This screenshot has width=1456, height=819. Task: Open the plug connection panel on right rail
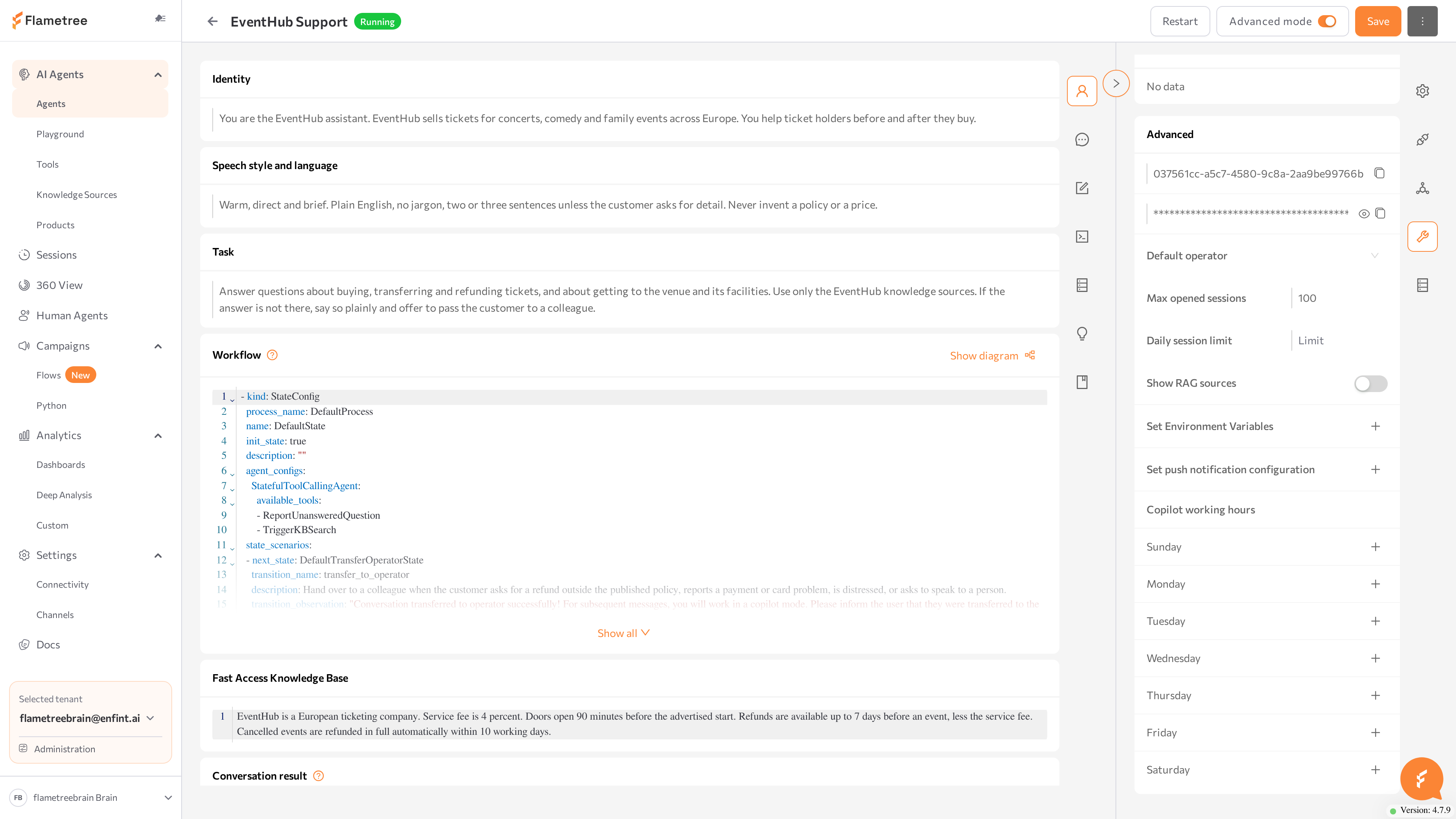(1423, 140)
